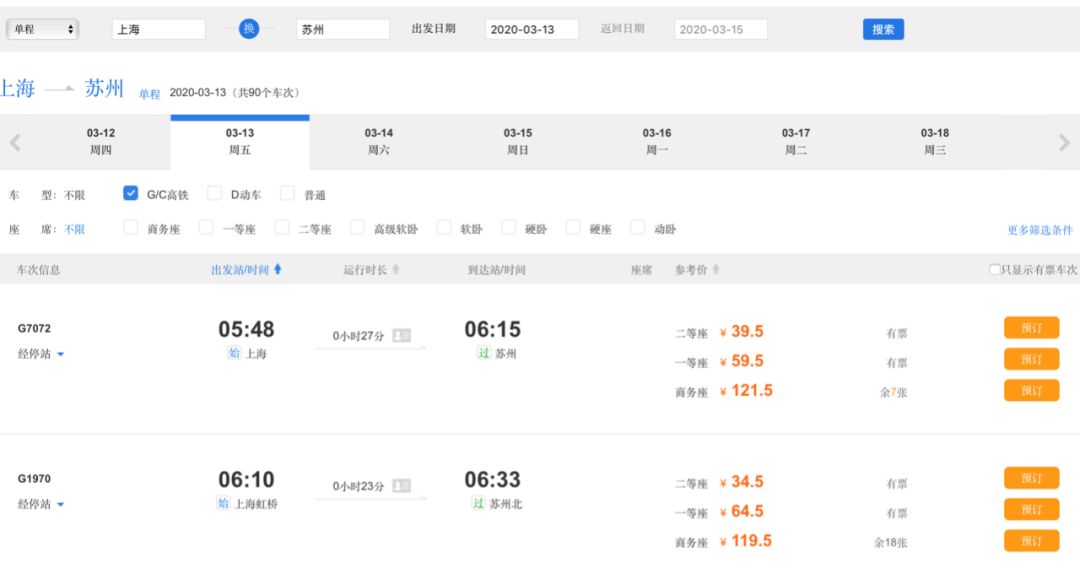Click the next dates right arrow

point(1064,142)
